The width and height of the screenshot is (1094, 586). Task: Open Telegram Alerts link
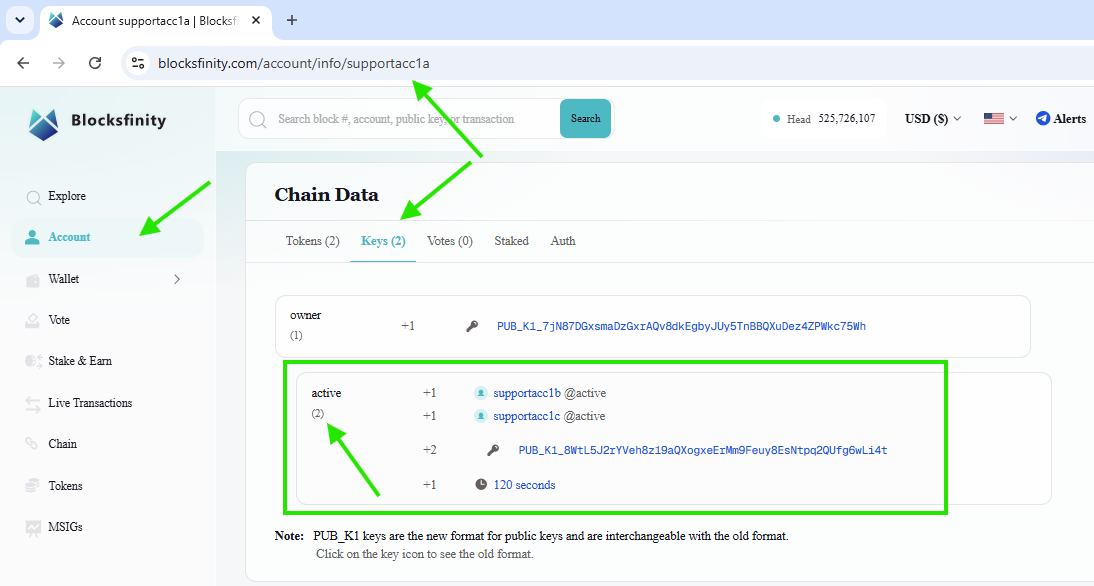point(1061,119)
